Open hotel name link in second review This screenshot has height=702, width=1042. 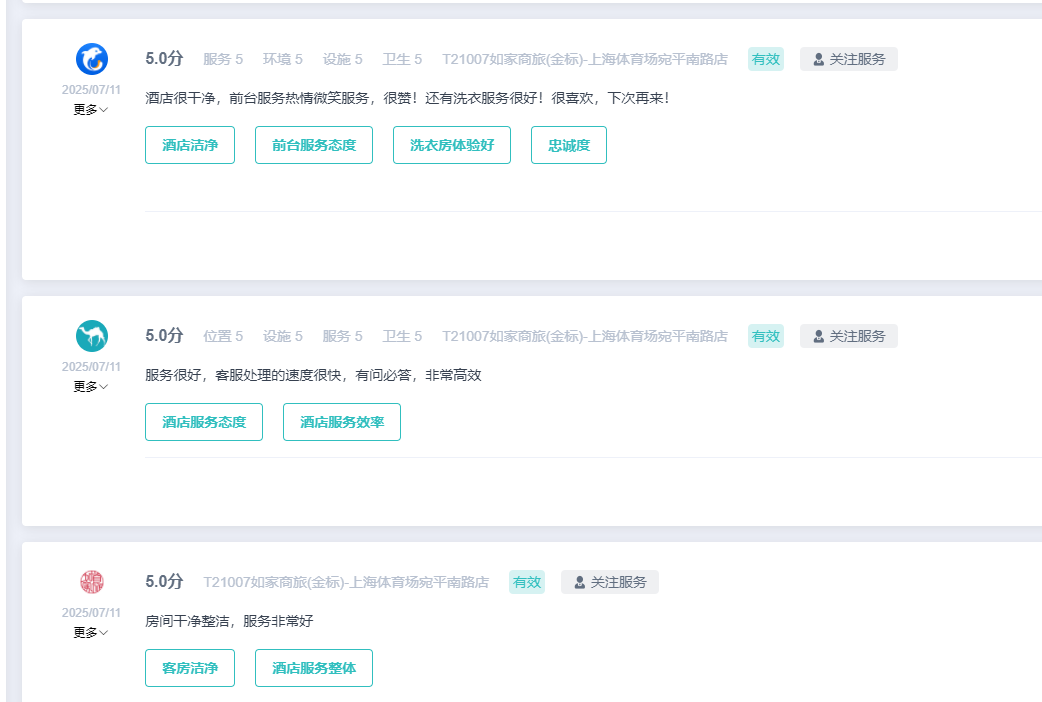[585, 336]
